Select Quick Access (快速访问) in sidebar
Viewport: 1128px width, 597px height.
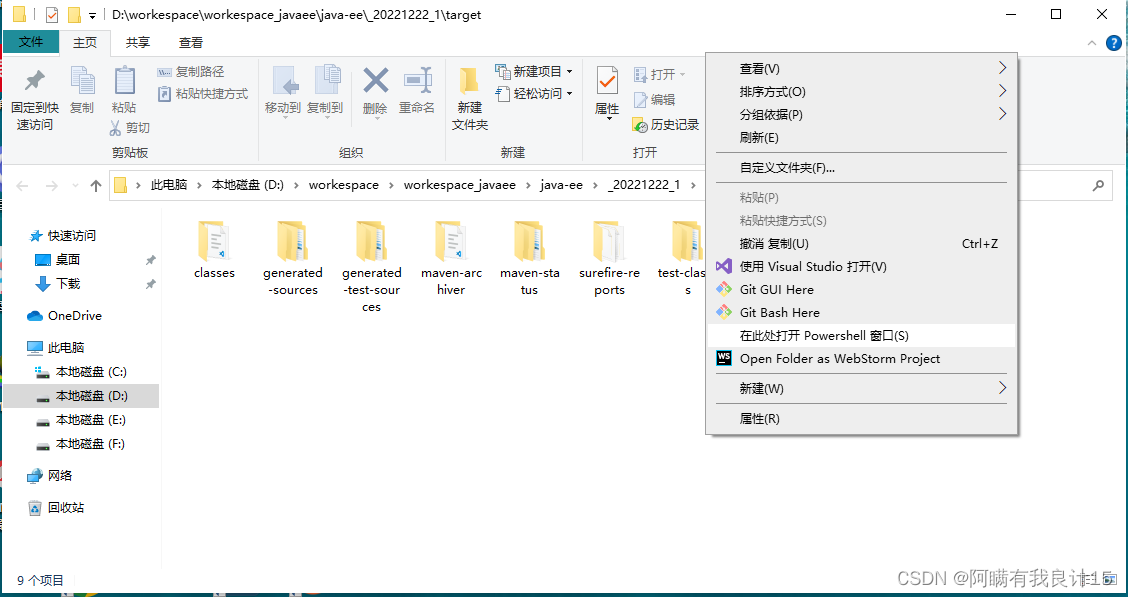coord(71,236)
